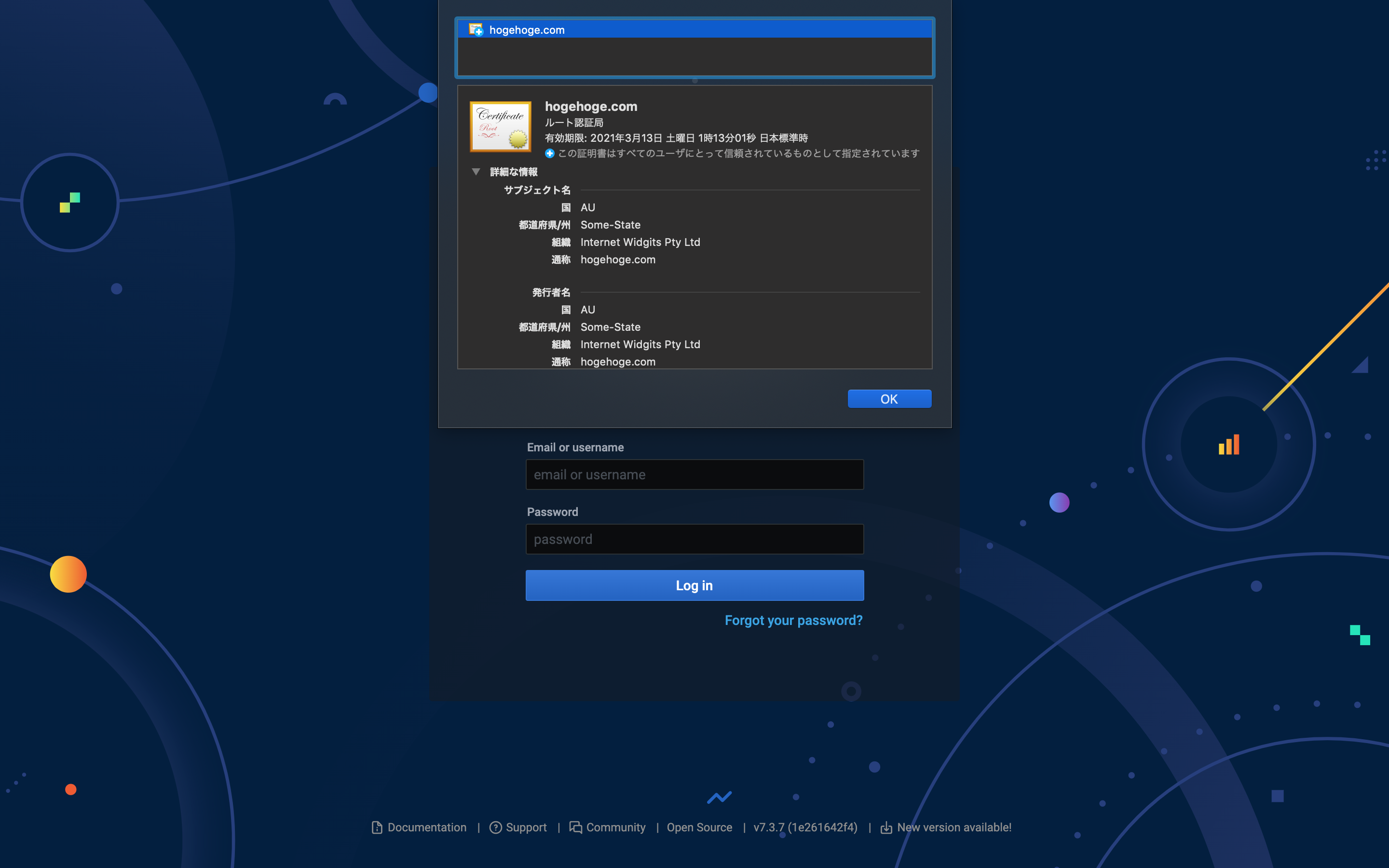Click the certificate title hogehoge.com heading
1389x868 pixels.
click(x=591, y=106)
